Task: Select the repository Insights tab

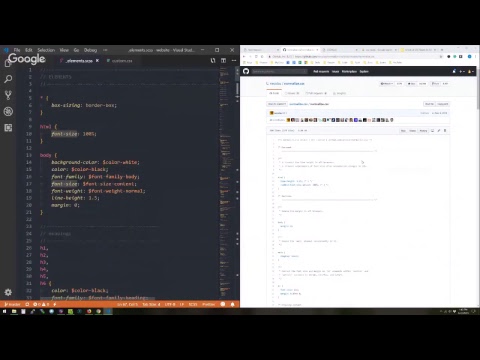Action: point(339,93)
